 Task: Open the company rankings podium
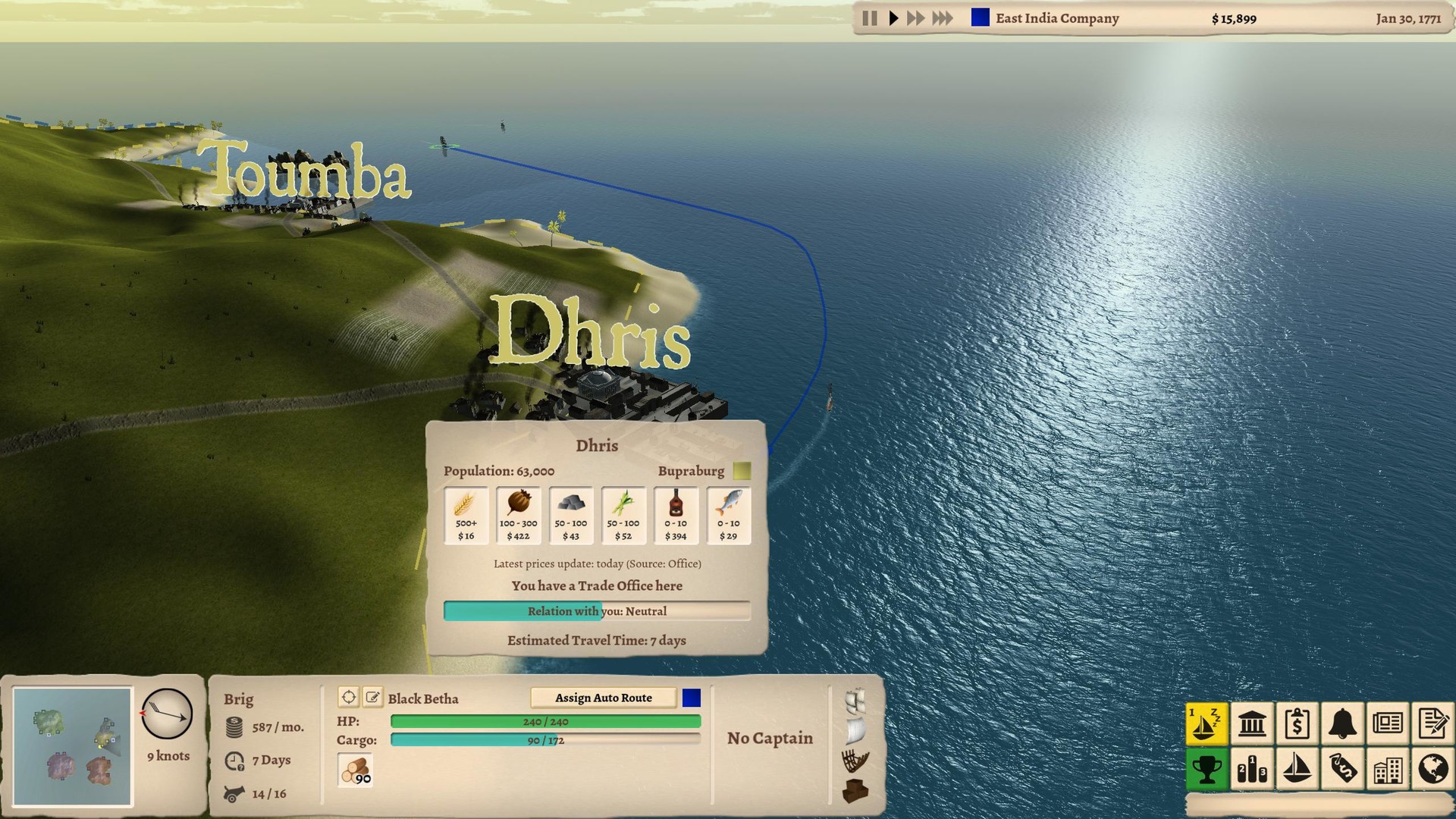tap(1251, 769)
